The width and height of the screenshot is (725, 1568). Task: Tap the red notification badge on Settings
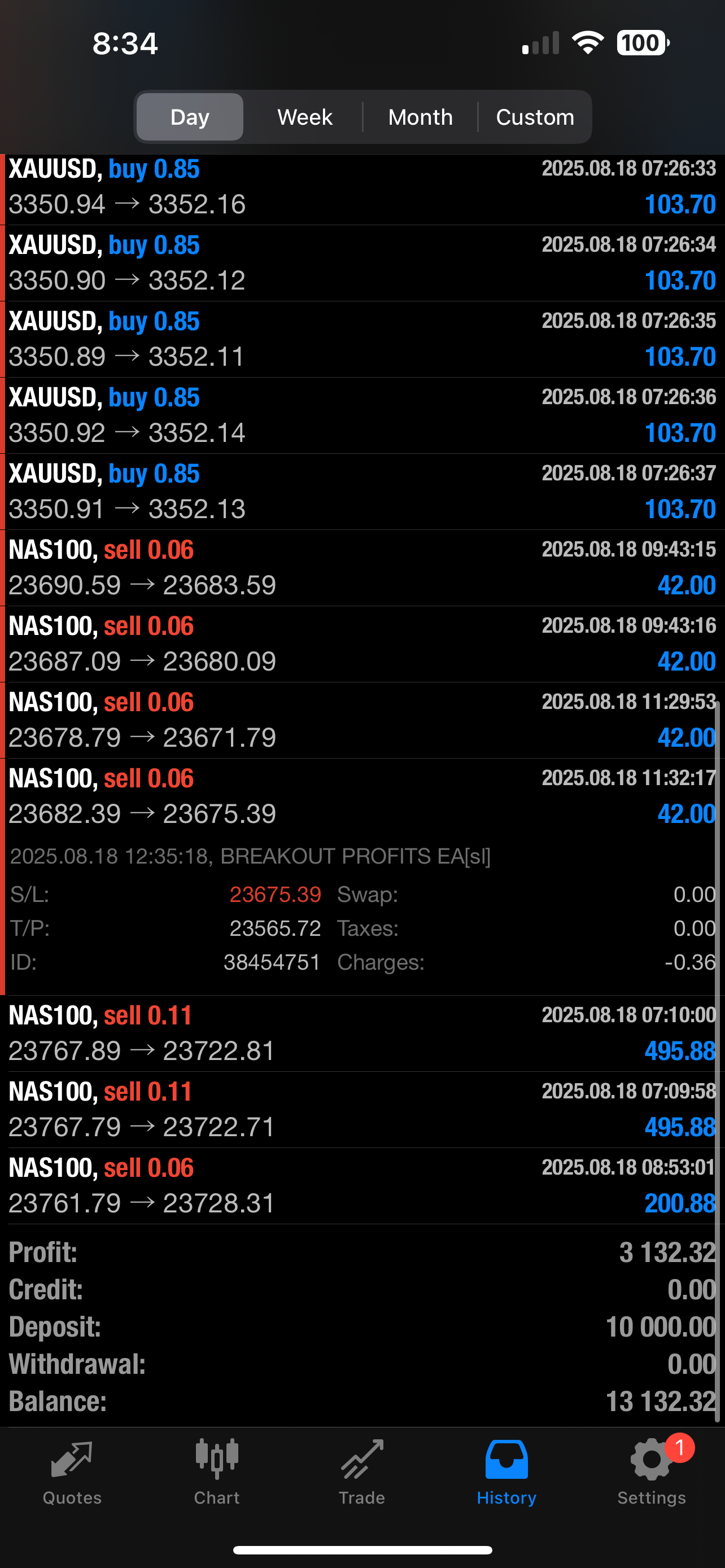tap(679, 1448)
